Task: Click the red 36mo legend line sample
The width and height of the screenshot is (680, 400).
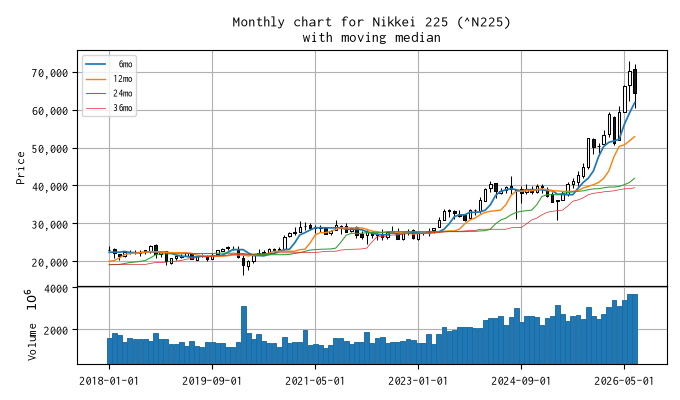Action: pyautogui.click(x=95, y=108)
